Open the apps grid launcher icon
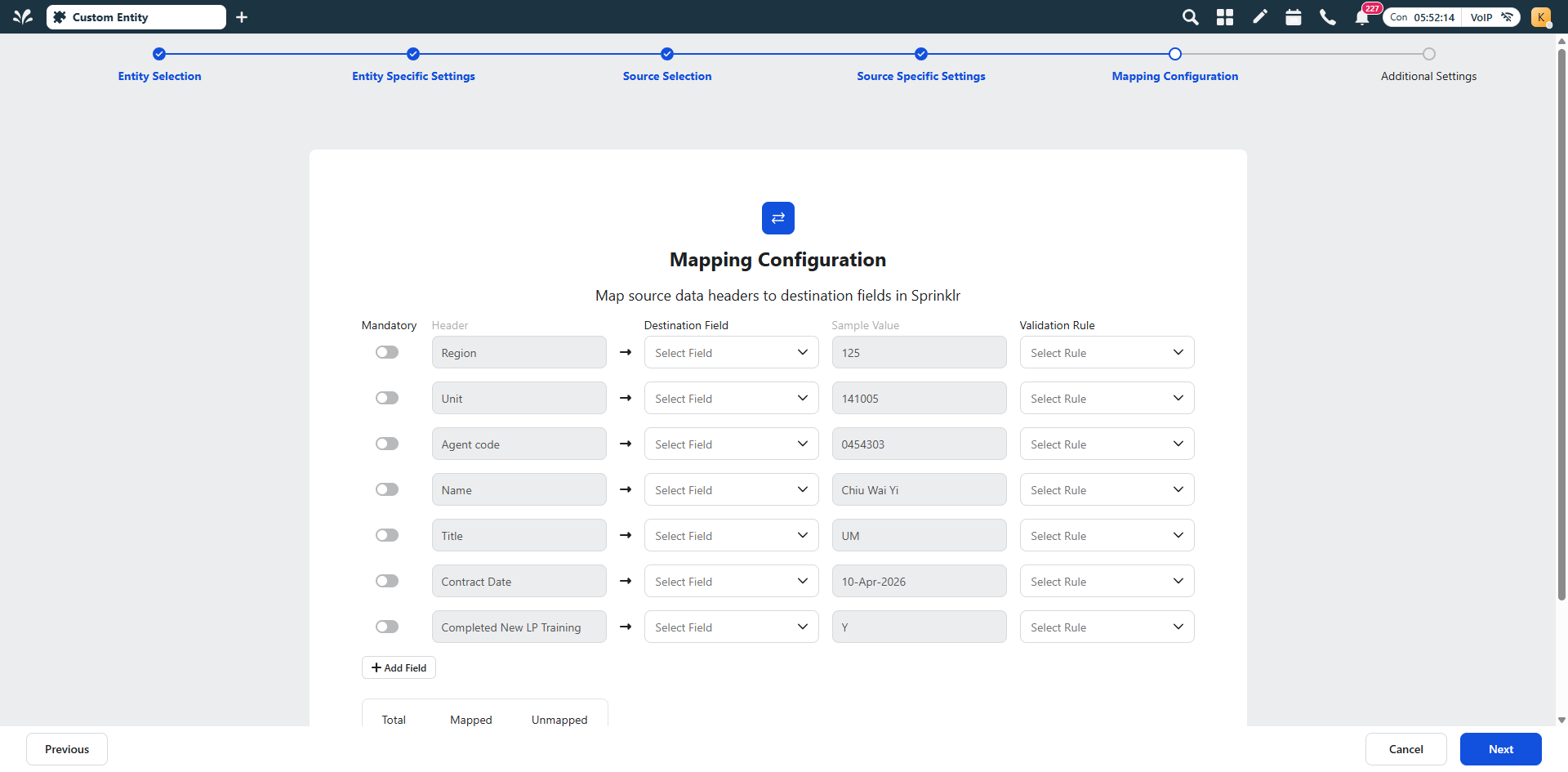This screenshot has height=772, width=1568. (1225, 17)
